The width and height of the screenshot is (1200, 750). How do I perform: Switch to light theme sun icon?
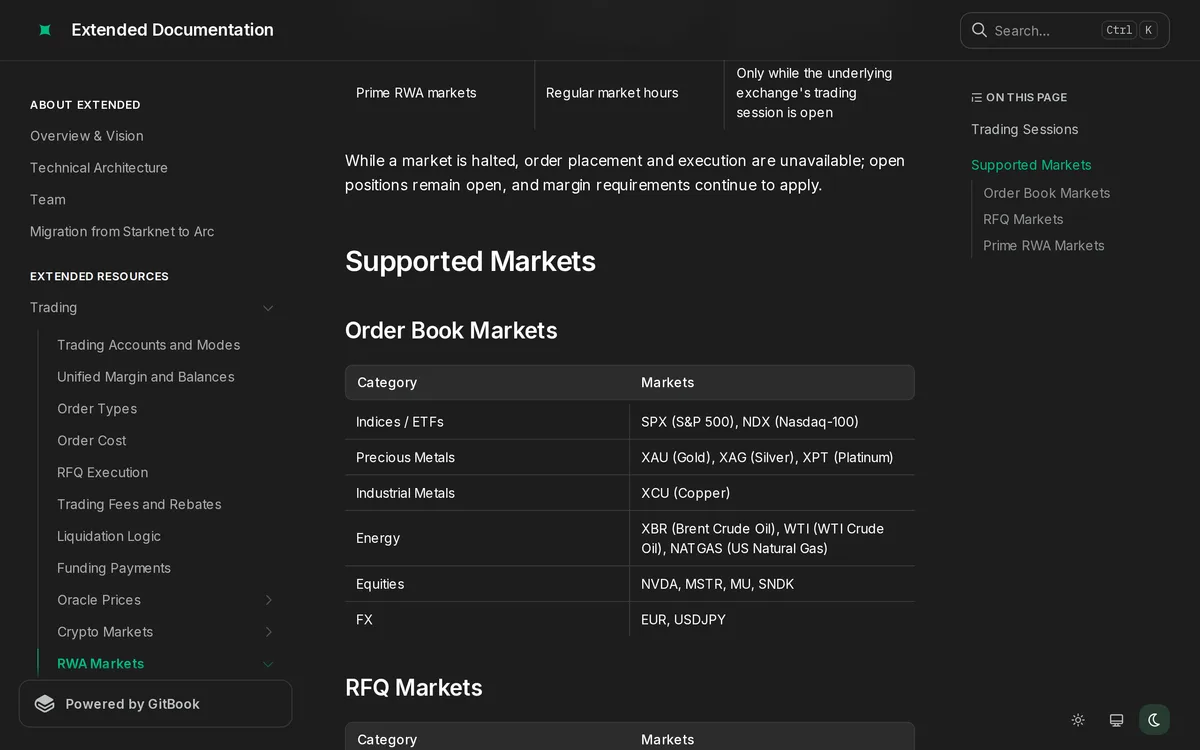1078,720
